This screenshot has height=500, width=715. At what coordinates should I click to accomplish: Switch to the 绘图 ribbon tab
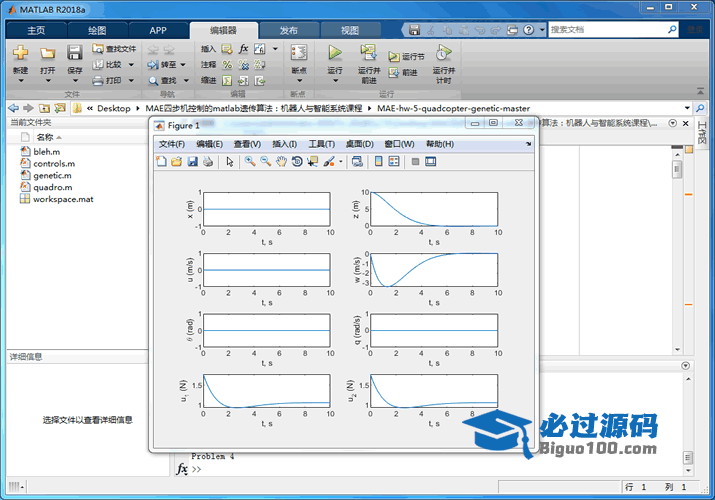[x=97, y=30]
